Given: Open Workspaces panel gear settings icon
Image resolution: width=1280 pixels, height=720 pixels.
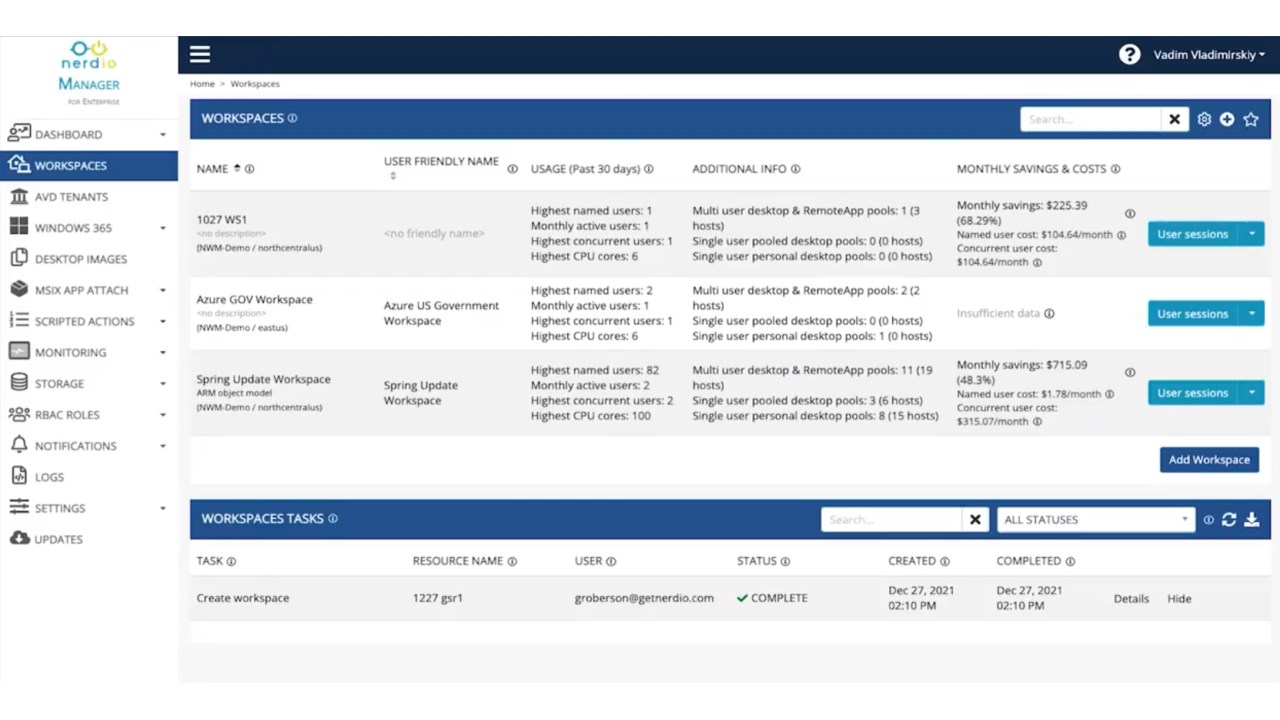Looking at the screenshot, I should (x=1204, y=119).
